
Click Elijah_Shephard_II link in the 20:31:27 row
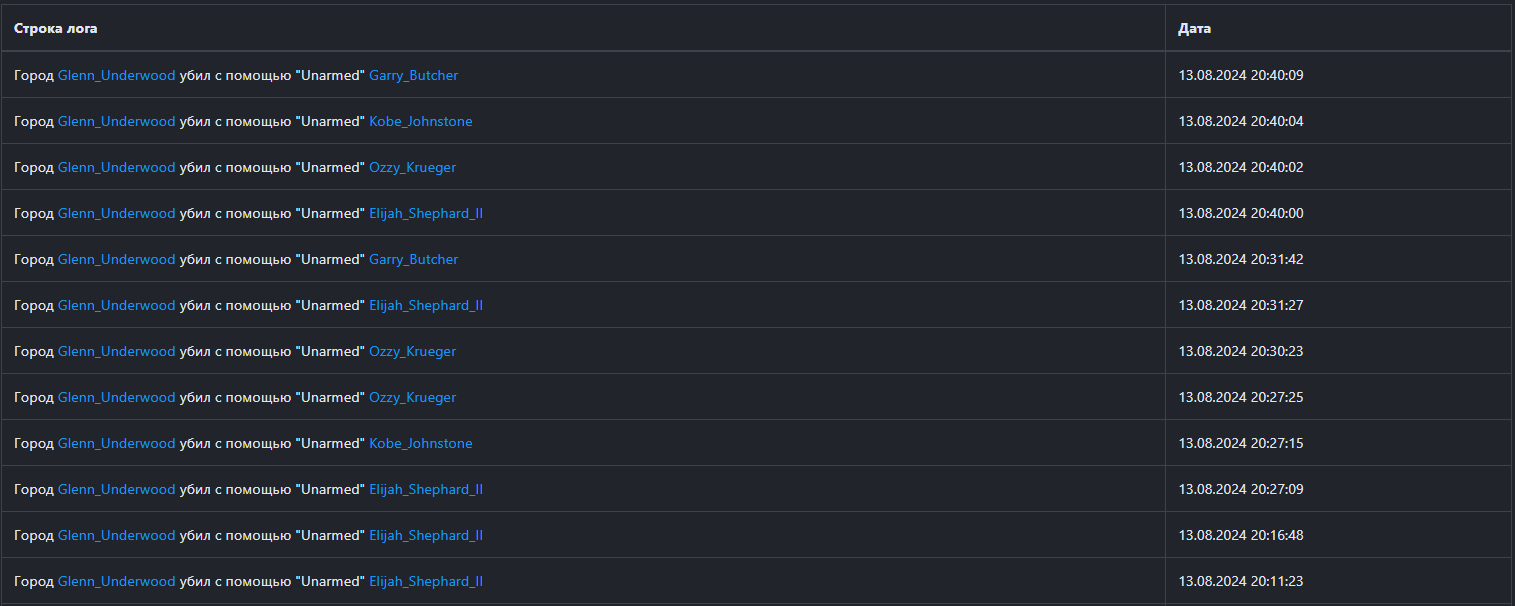(x=426, y=305)
